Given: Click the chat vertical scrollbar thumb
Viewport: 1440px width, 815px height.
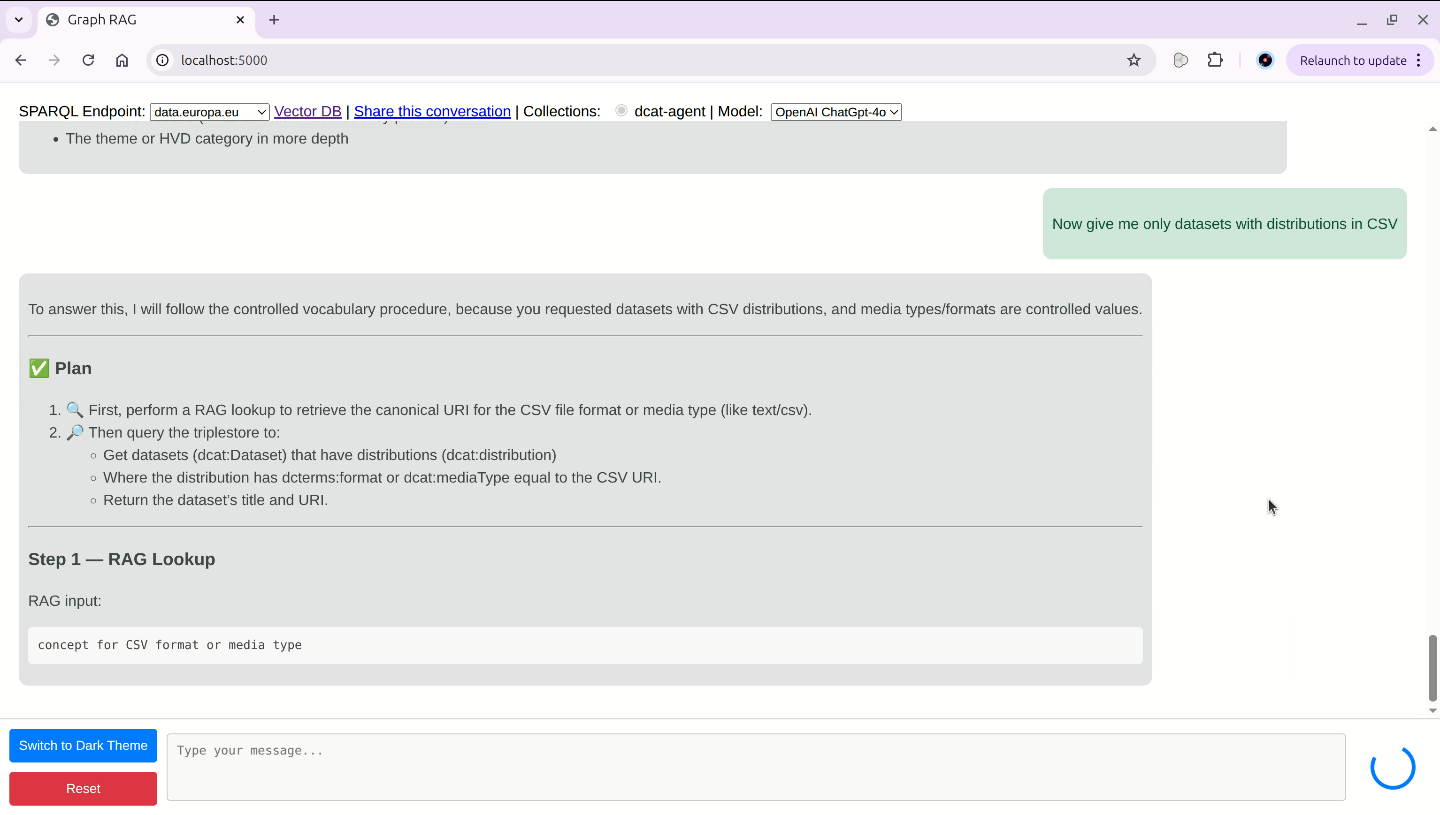Looking at the screenshot, I should [1432, 668].
